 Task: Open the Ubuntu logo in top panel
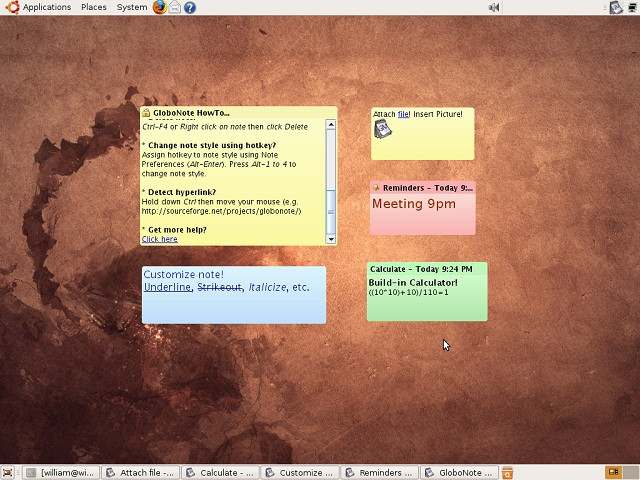13,7
